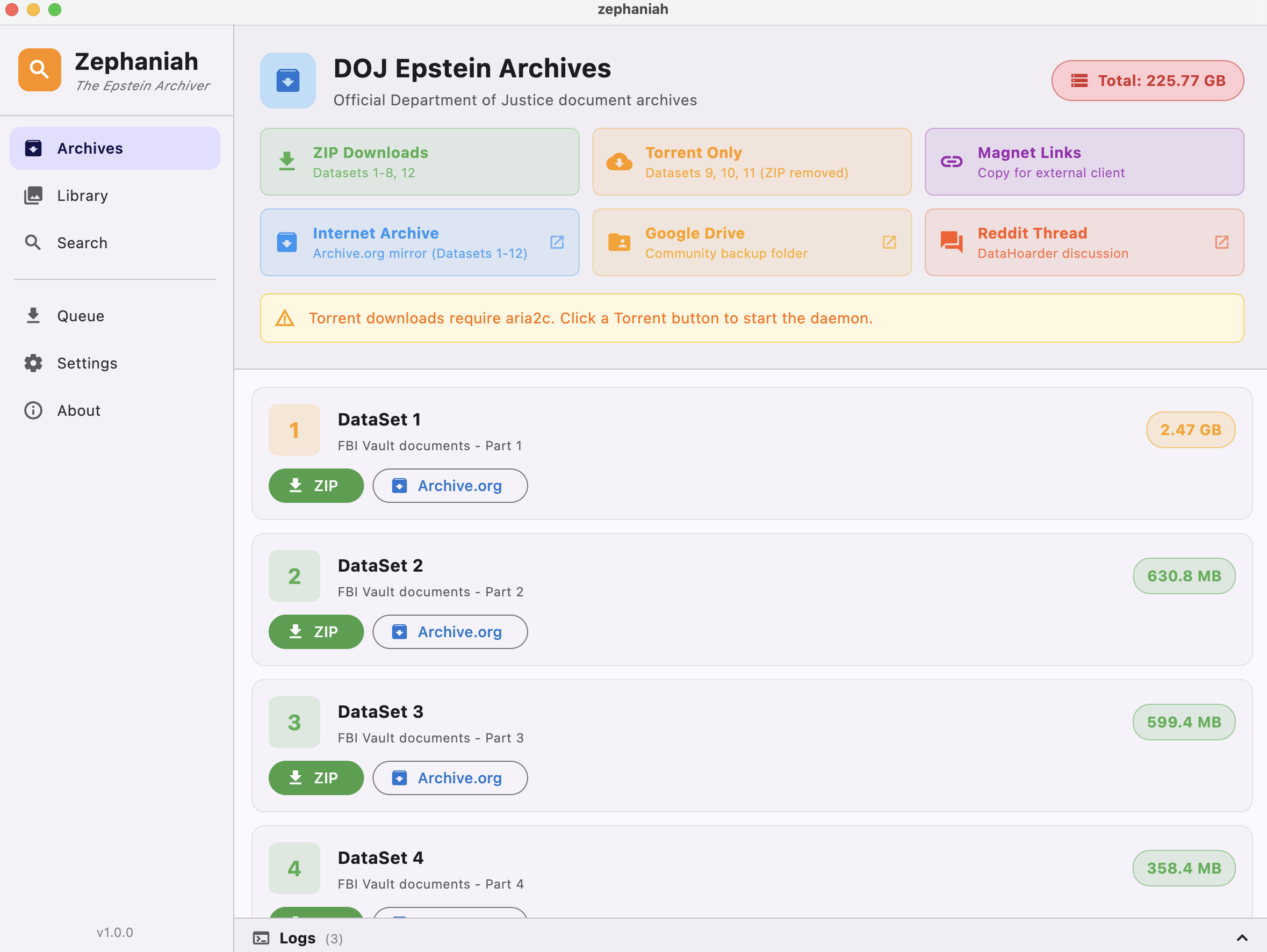The height and width of the screenshot is (952, 1267).
Task: Select the ZIP Downloads card
Action: [x=419, y=162]
